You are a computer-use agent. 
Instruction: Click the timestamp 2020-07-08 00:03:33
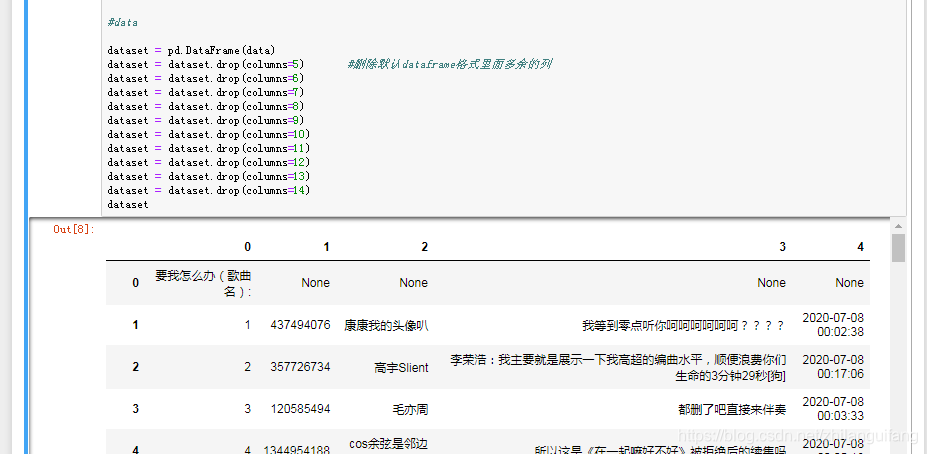(x=833, y=409)
